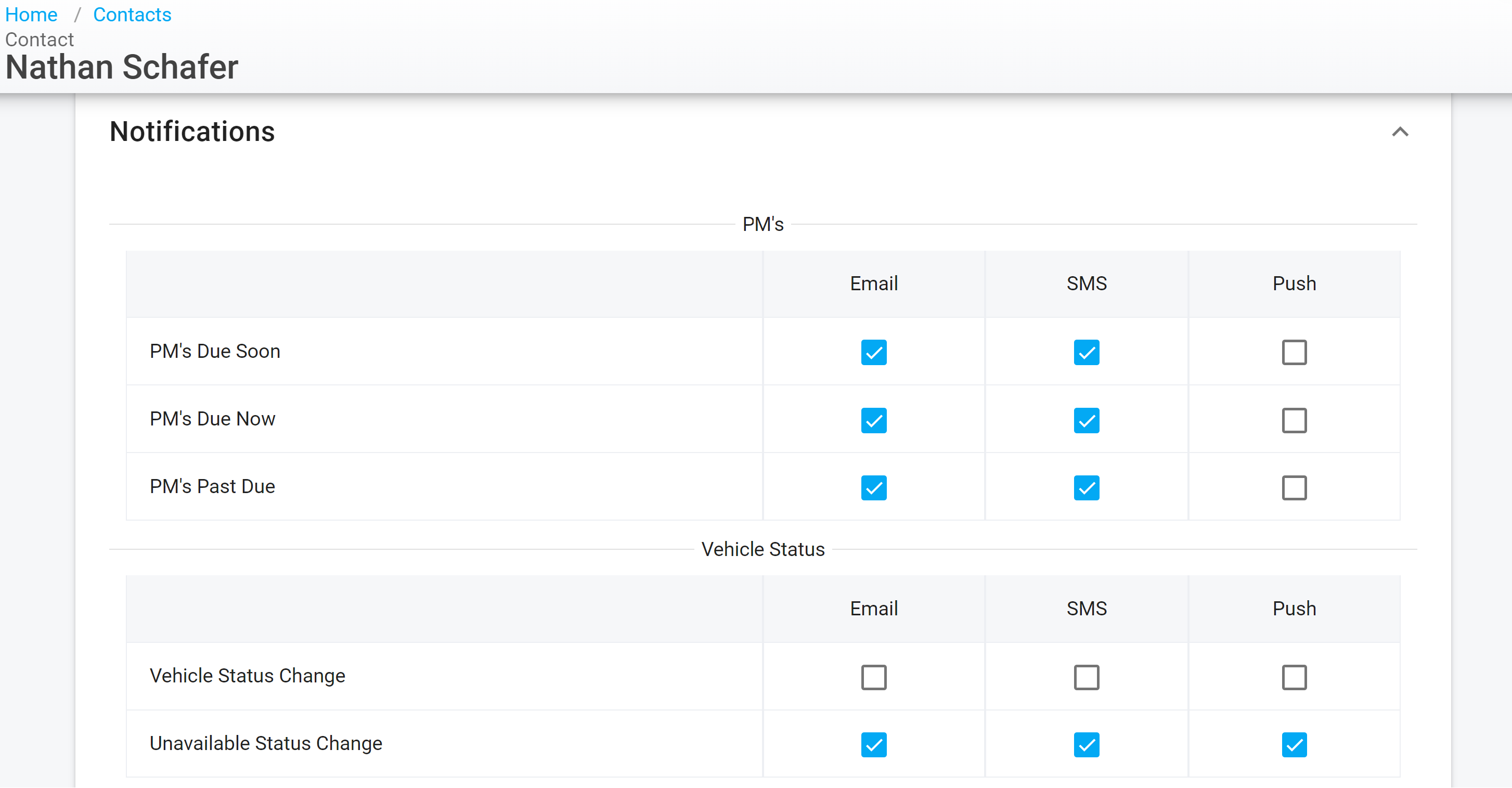Disable SMS for PM's Due Now
Image resolution: width=1512 pixels, height=788 pixels.
pyautogui.click(x=1086, y=420)
